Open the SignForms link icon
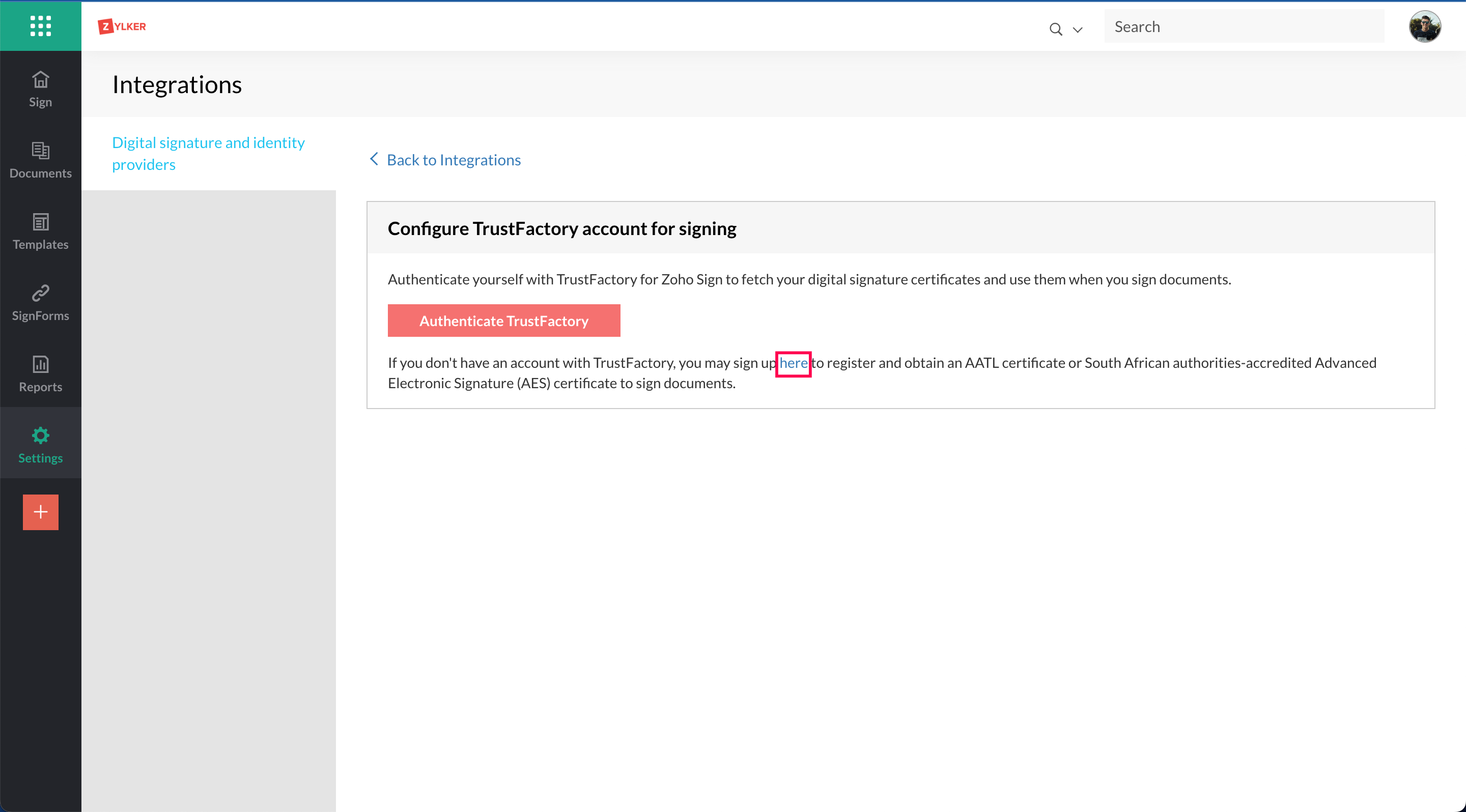 [40, 293]
